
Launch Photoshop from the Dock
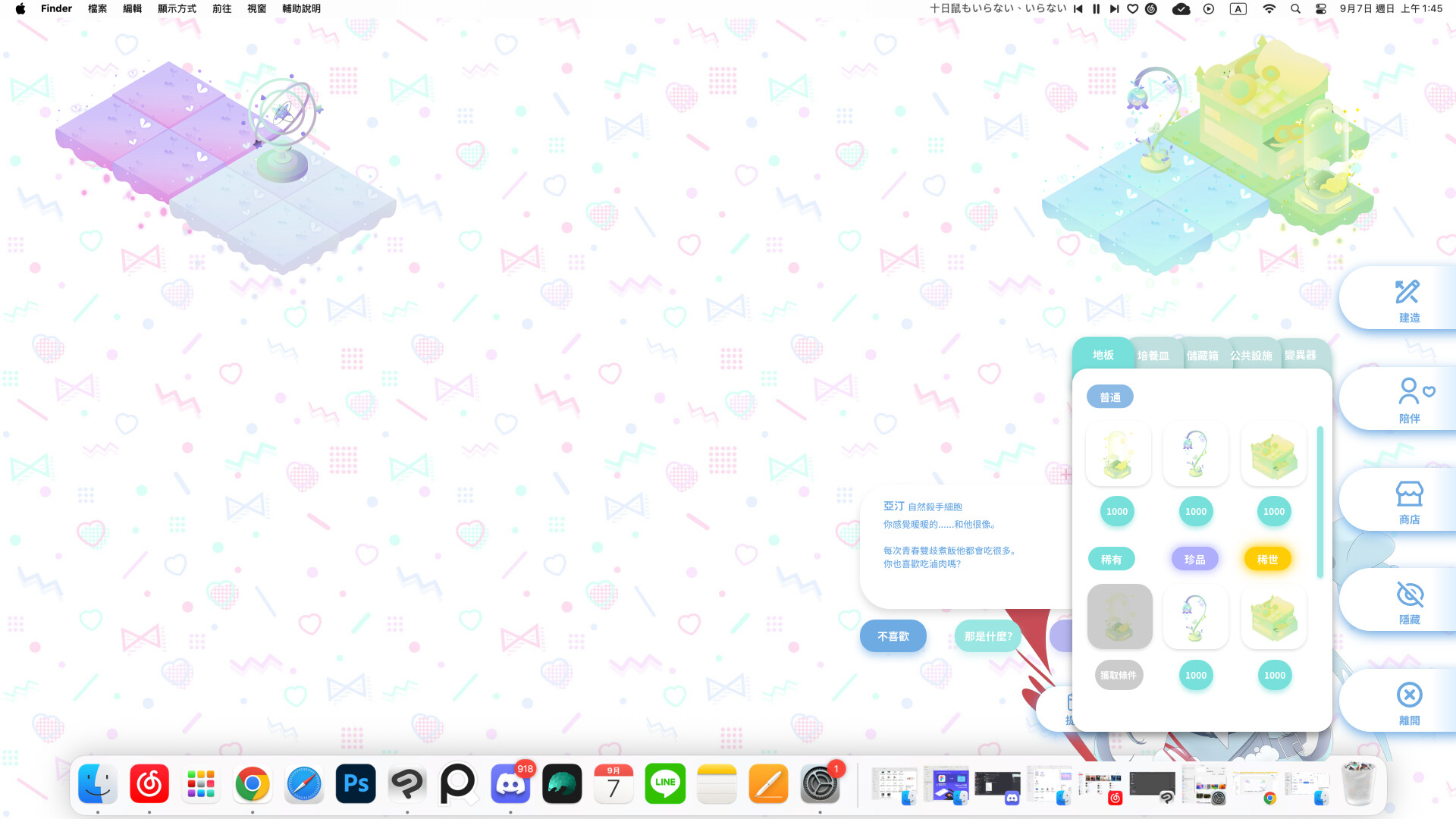pyautogui.click(x=355, y=784)
